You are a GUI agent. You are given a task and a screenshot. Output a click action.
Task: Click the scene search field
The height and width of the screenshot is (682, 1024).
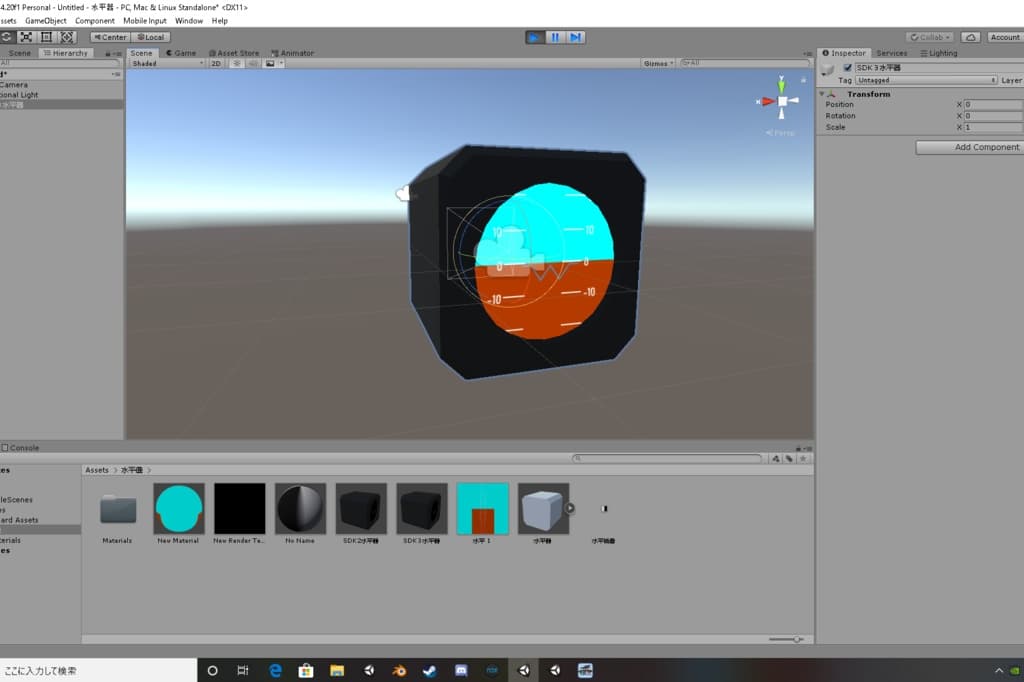(744, 63)
